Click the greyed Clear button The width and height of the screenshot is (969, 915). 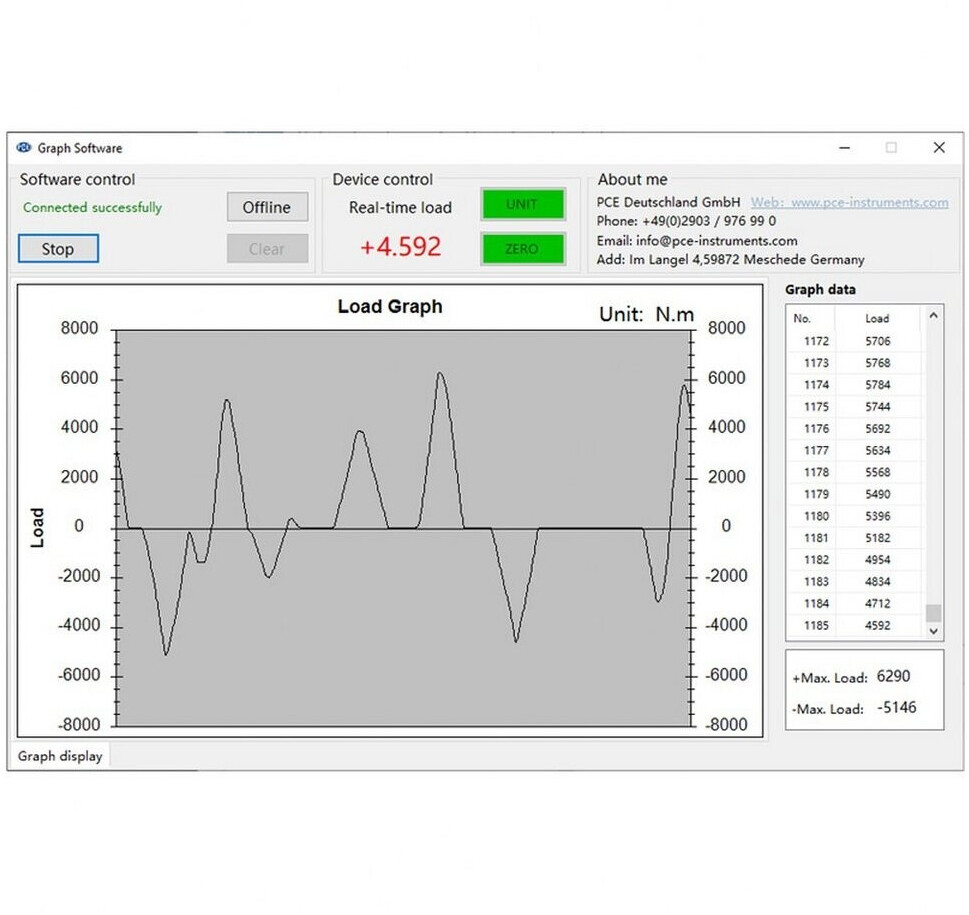tap(267, 248)
